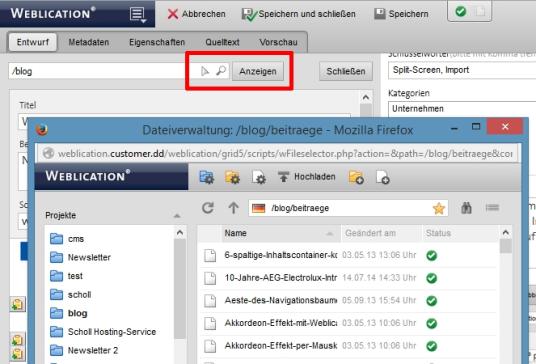Open the Weblication menu icon next to logo
The image size is (536, 364).
(x=138, y=15)
